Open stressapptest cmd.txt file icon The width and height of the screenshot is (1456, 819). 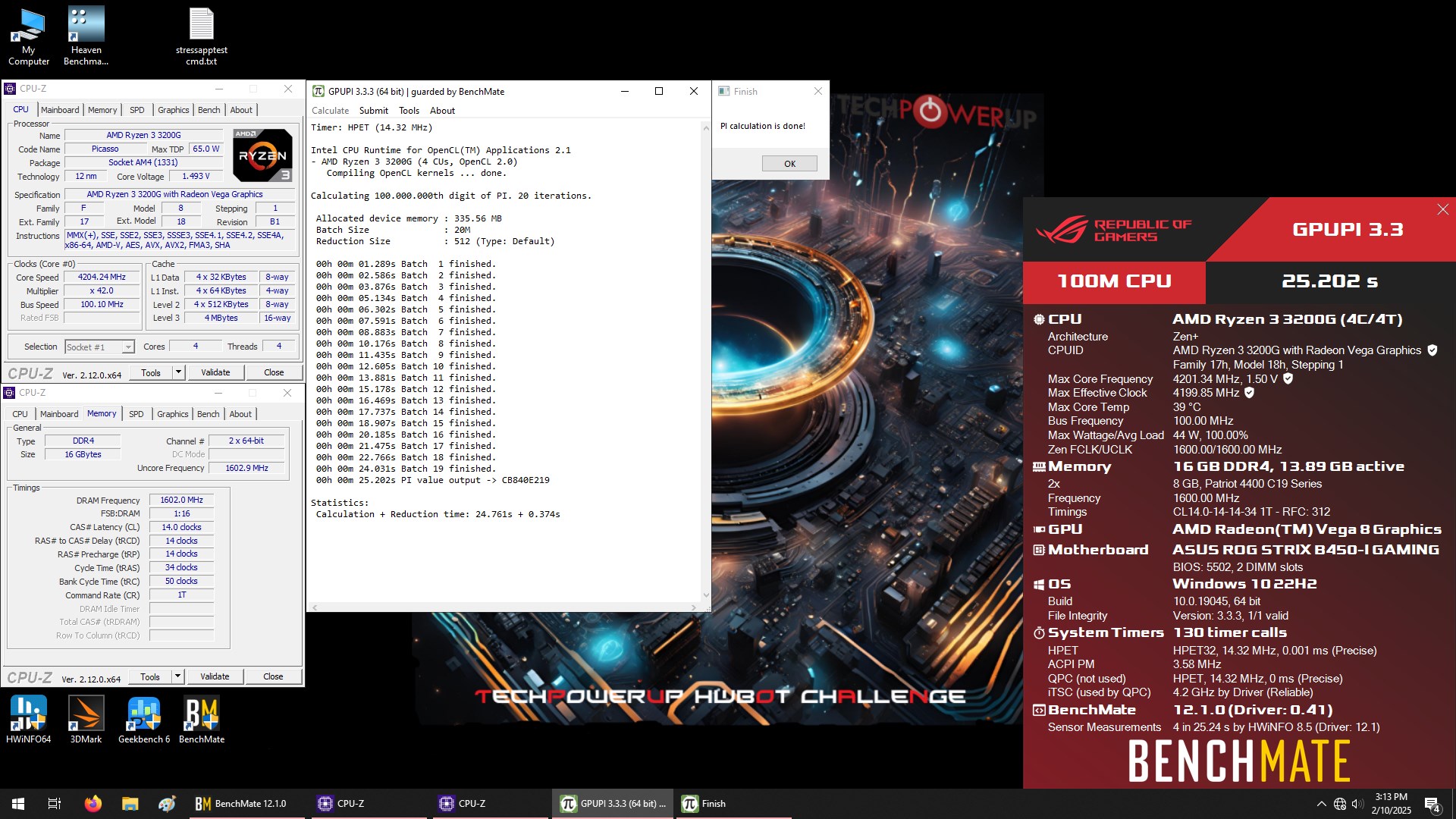click(x=201, y=36)
